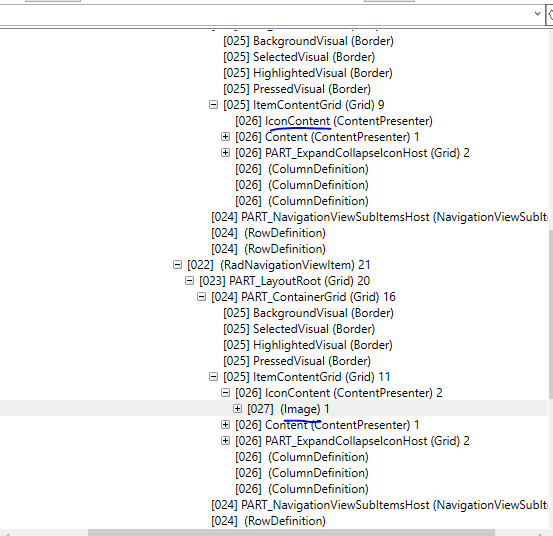Select the childless IconContent (ContentPresenter) item
This screenshot has height=536, width=553.
334,121
